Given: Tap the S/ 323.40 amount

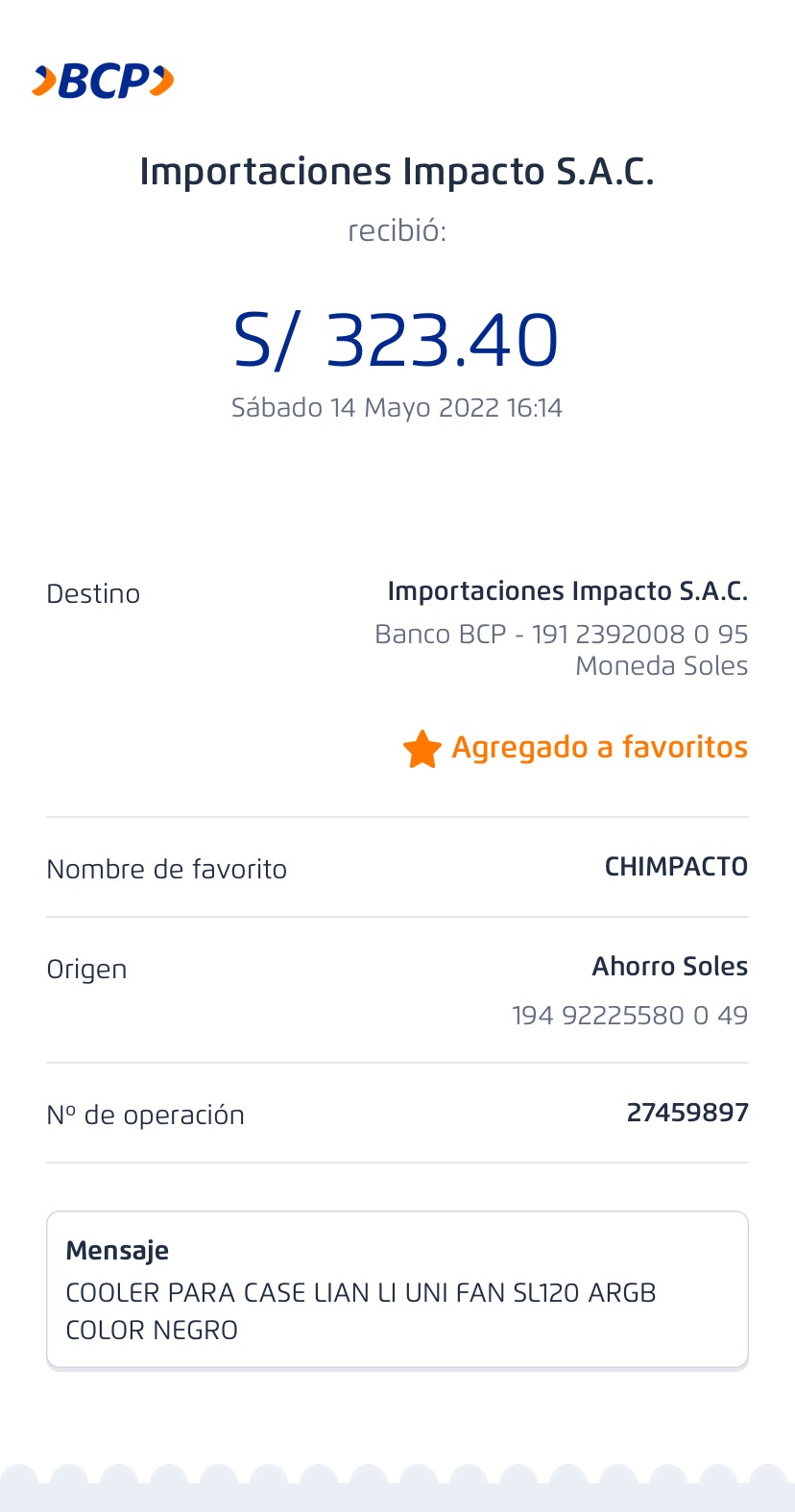Looking at the screenshot, I should [x=396, y=341].
